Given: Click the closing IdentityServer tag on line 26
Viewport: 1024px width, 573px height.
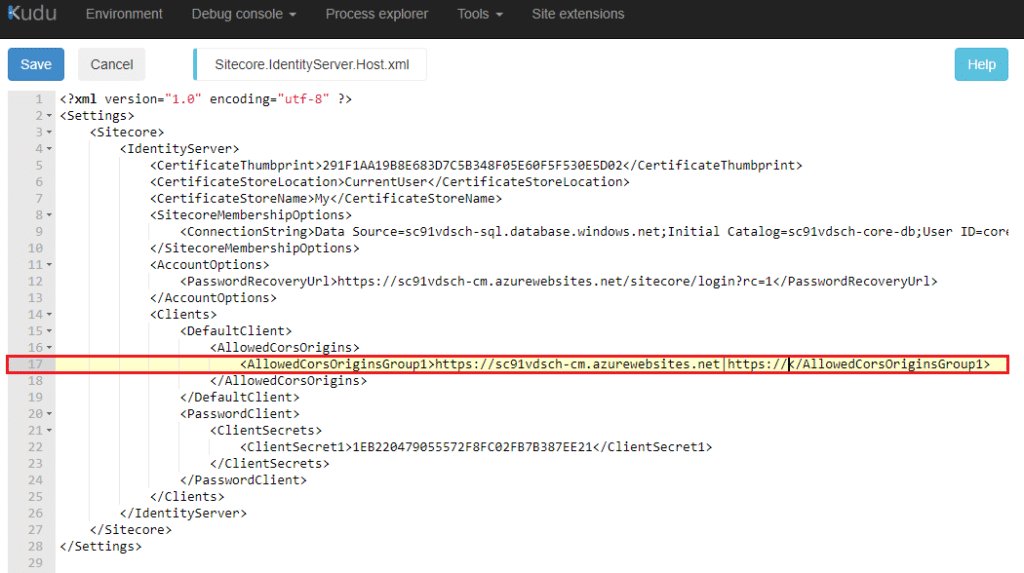Looking at the screenshot, I should coord(184,513).
